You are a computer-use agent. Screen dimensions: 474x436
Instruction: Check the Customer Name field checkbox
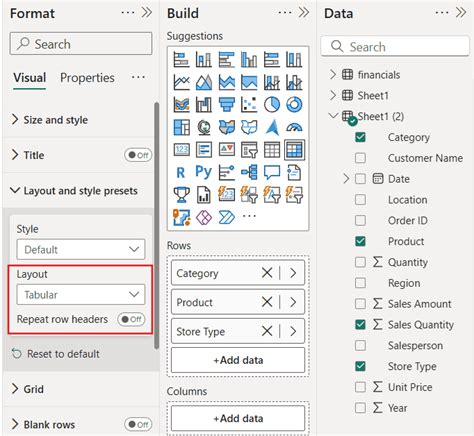pos(360,158)
